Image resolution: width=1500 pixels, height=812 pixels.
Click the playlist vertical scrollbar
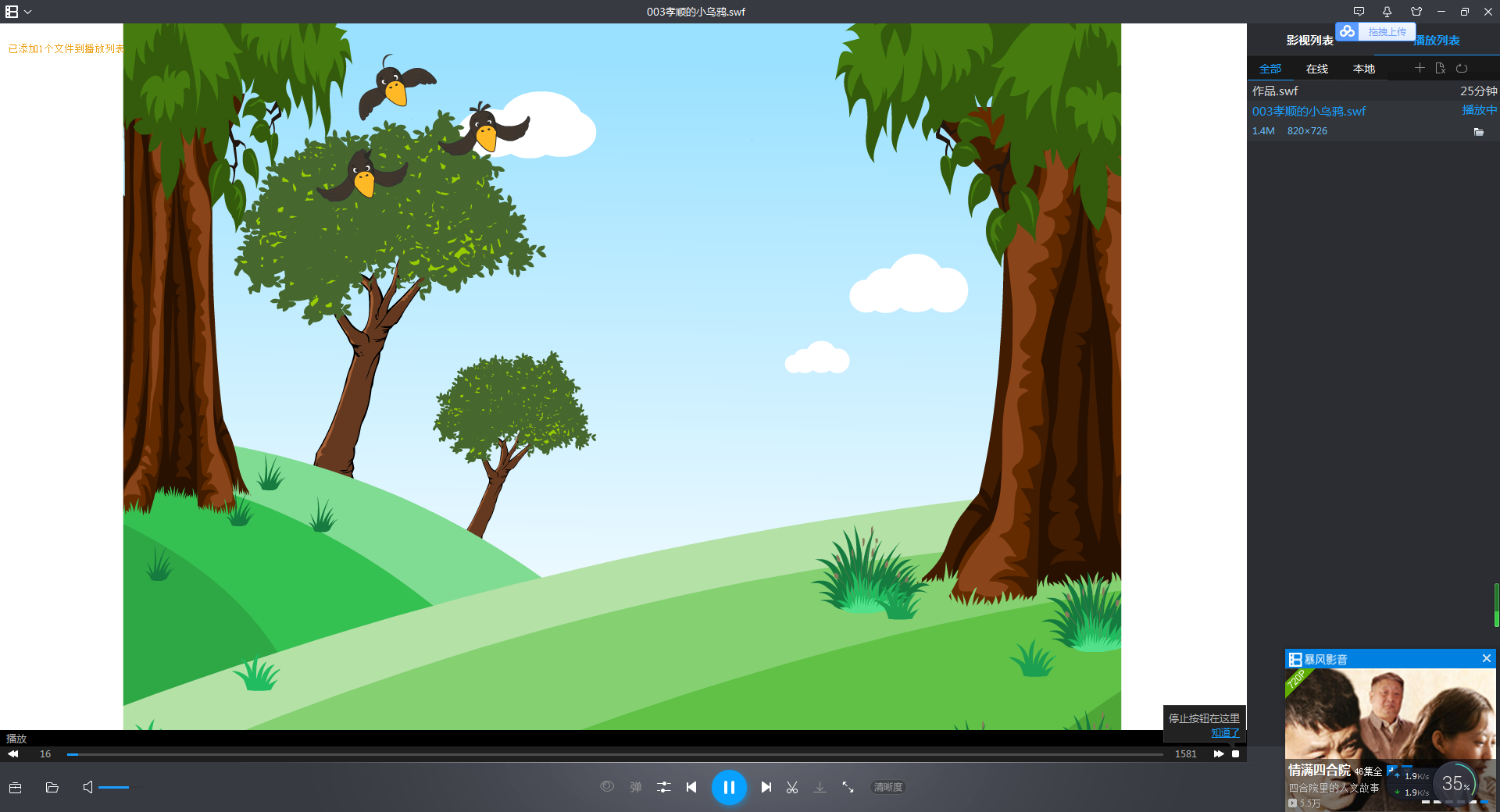(x=1496, y=605)
